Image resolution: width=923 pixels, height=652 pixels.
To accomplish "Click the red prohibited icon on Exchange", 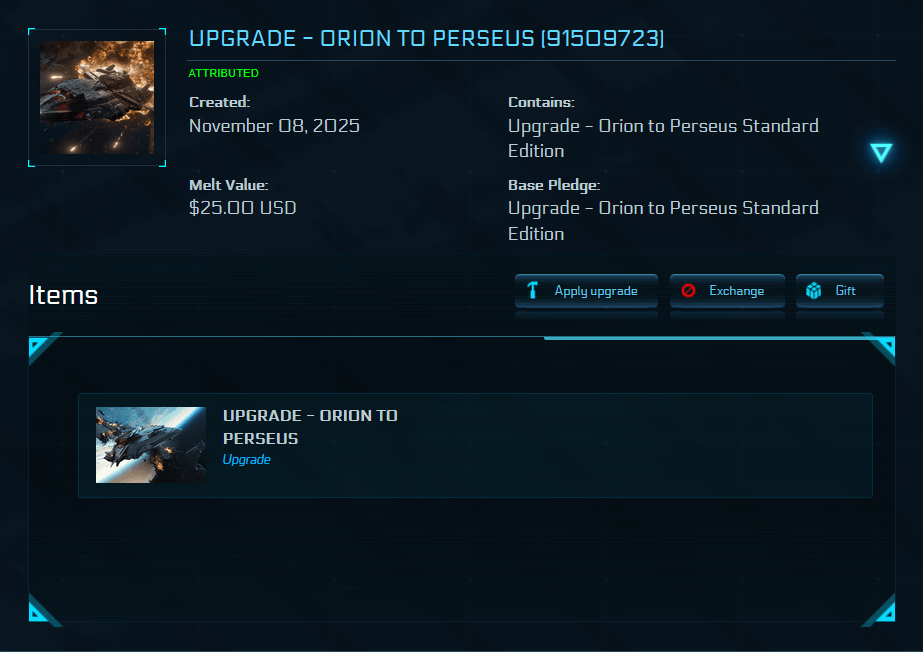I will 688,291.
